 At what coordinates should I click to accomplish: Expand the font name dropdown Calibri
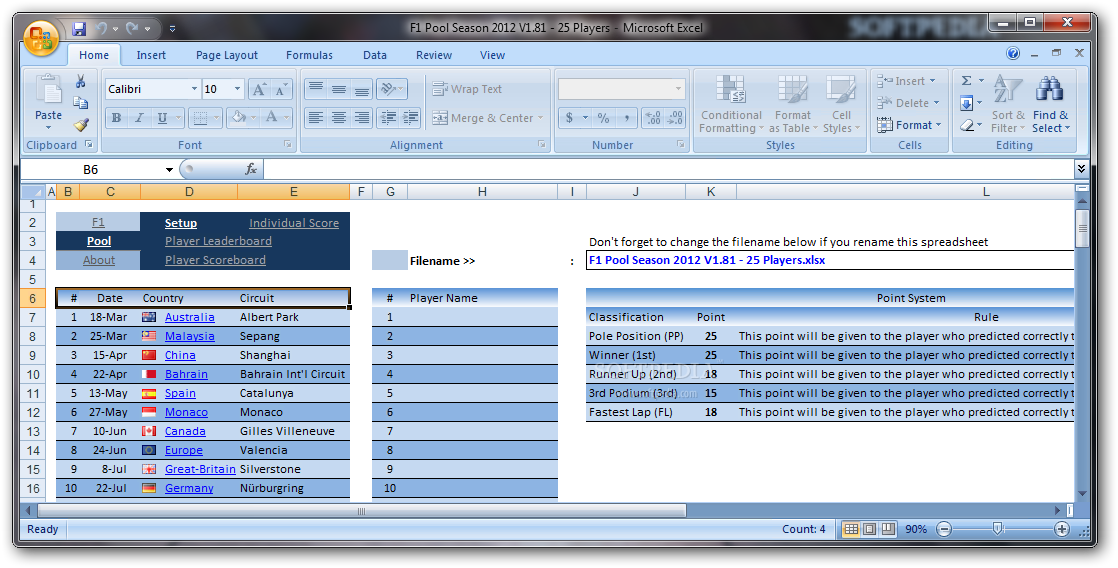click(x=194, y=89)
